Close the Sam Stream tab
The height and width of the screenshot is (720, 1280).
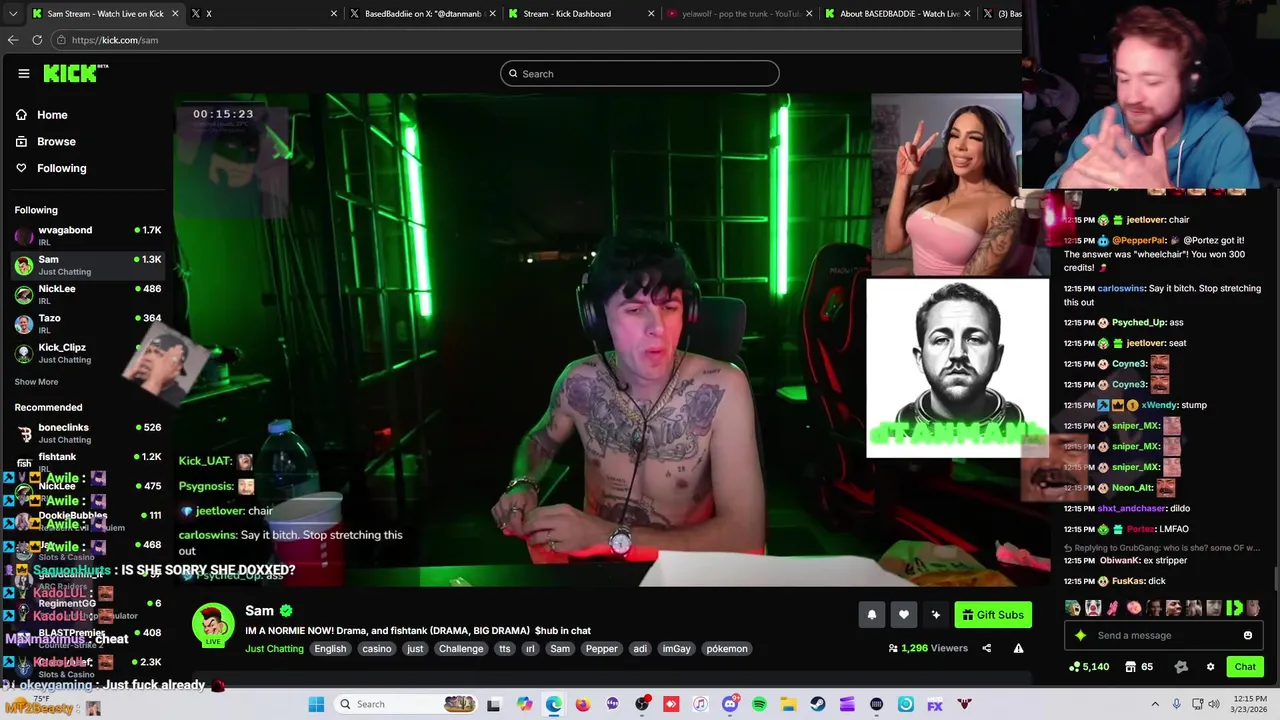175,13
